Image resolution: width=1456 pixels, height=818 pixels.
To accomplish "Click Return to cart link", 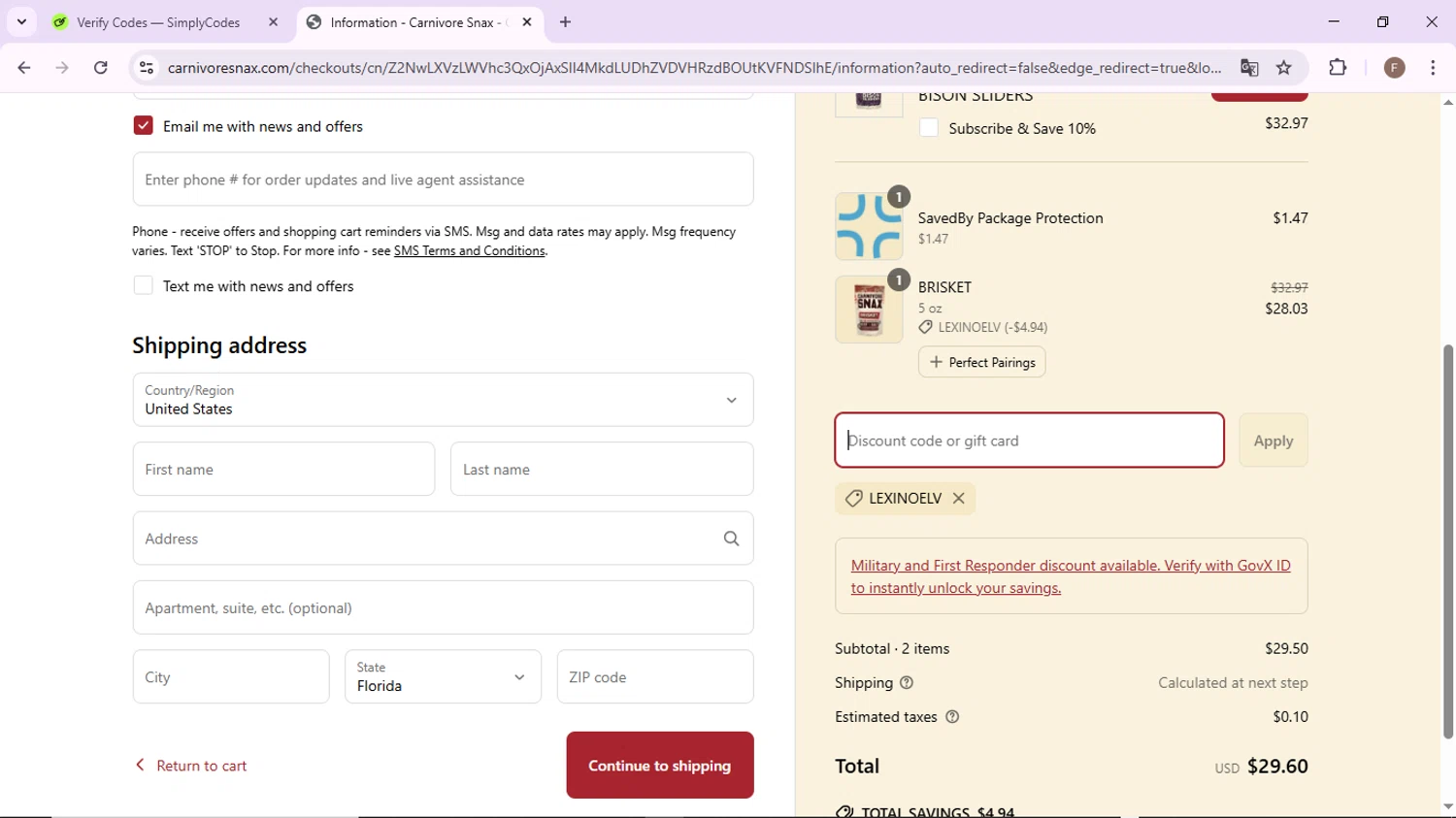I will [x=190, y=766].
